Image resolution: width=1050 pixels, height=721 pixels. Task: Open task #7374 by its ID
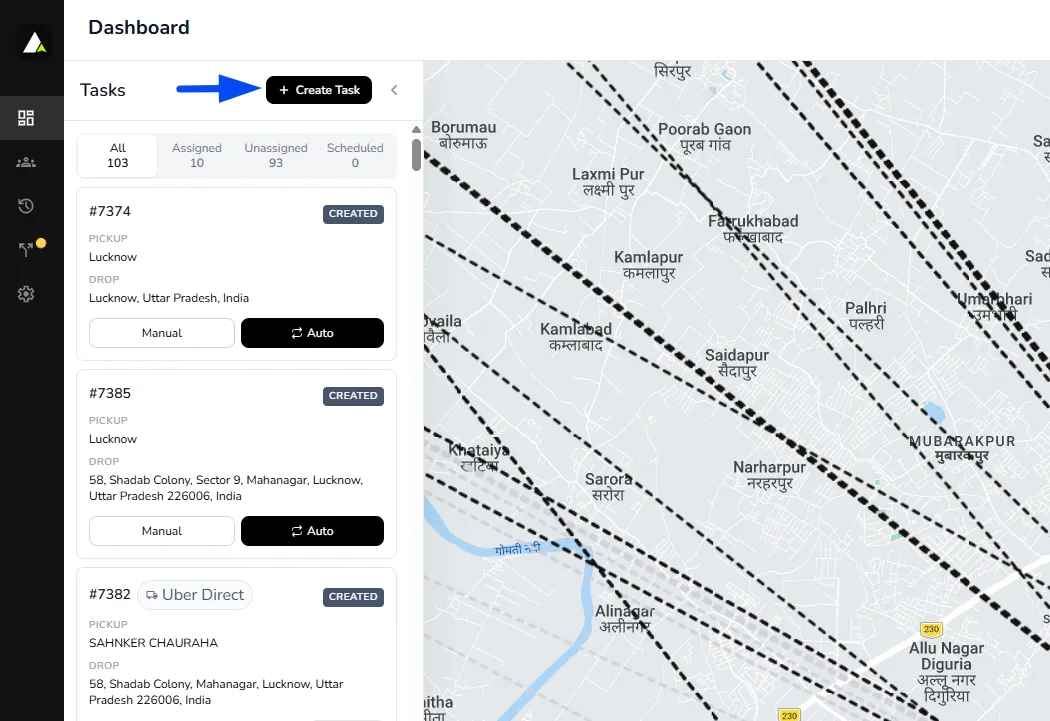[110, 211]
